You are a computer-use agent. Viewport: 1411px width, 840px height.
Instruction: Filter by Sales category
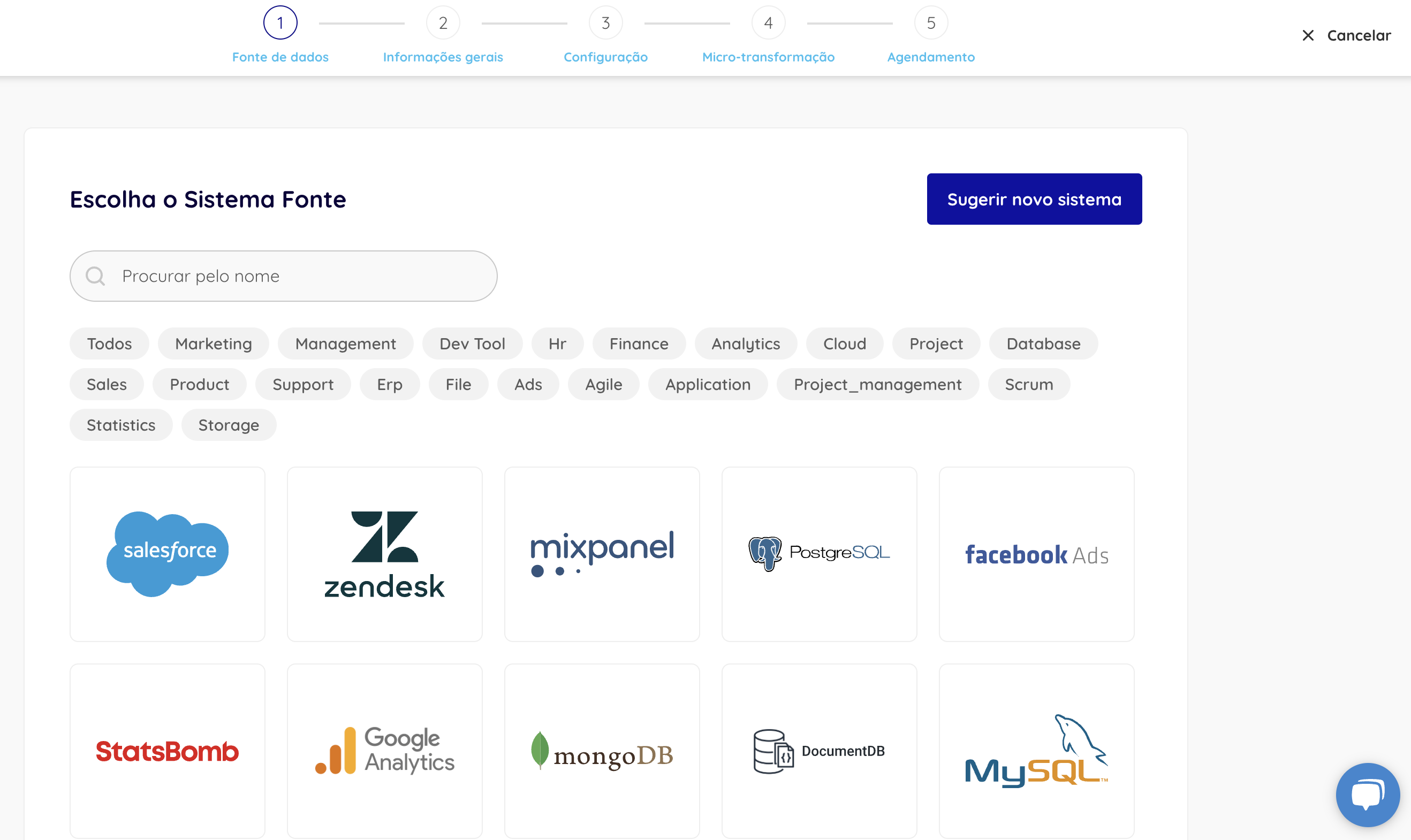click(x=107, y=384)
